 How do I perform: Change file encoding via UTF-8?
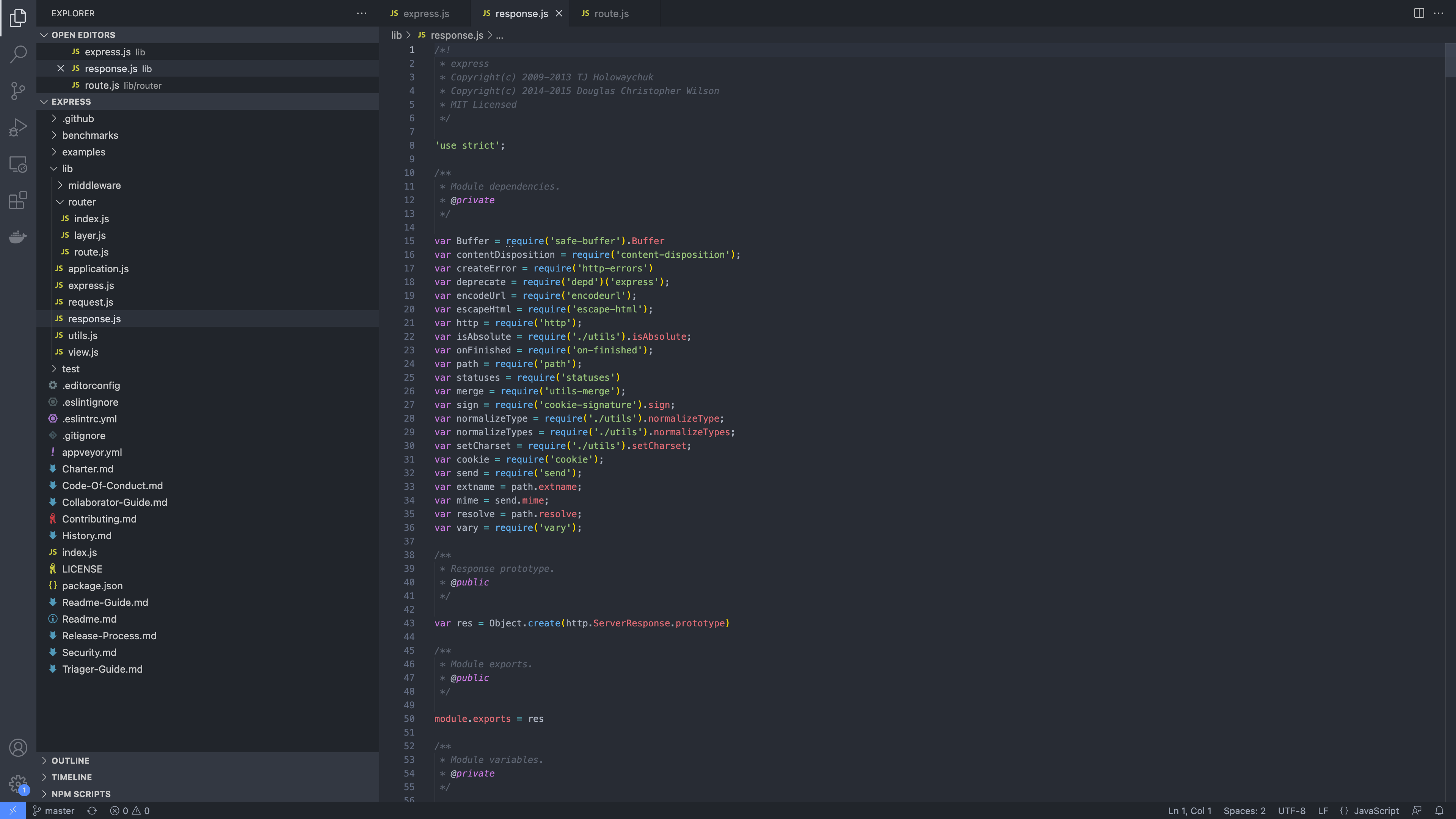click(x=1291, y=811)
